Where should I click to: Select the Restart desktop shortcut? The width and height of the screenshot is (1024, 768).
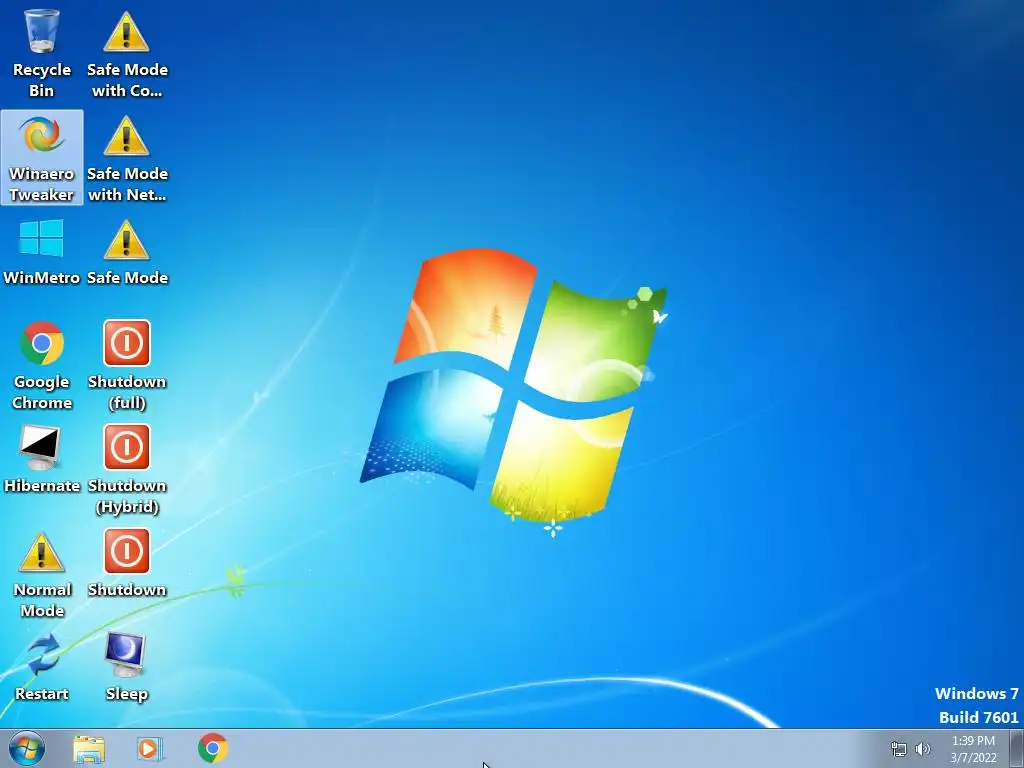click(42, 667)
